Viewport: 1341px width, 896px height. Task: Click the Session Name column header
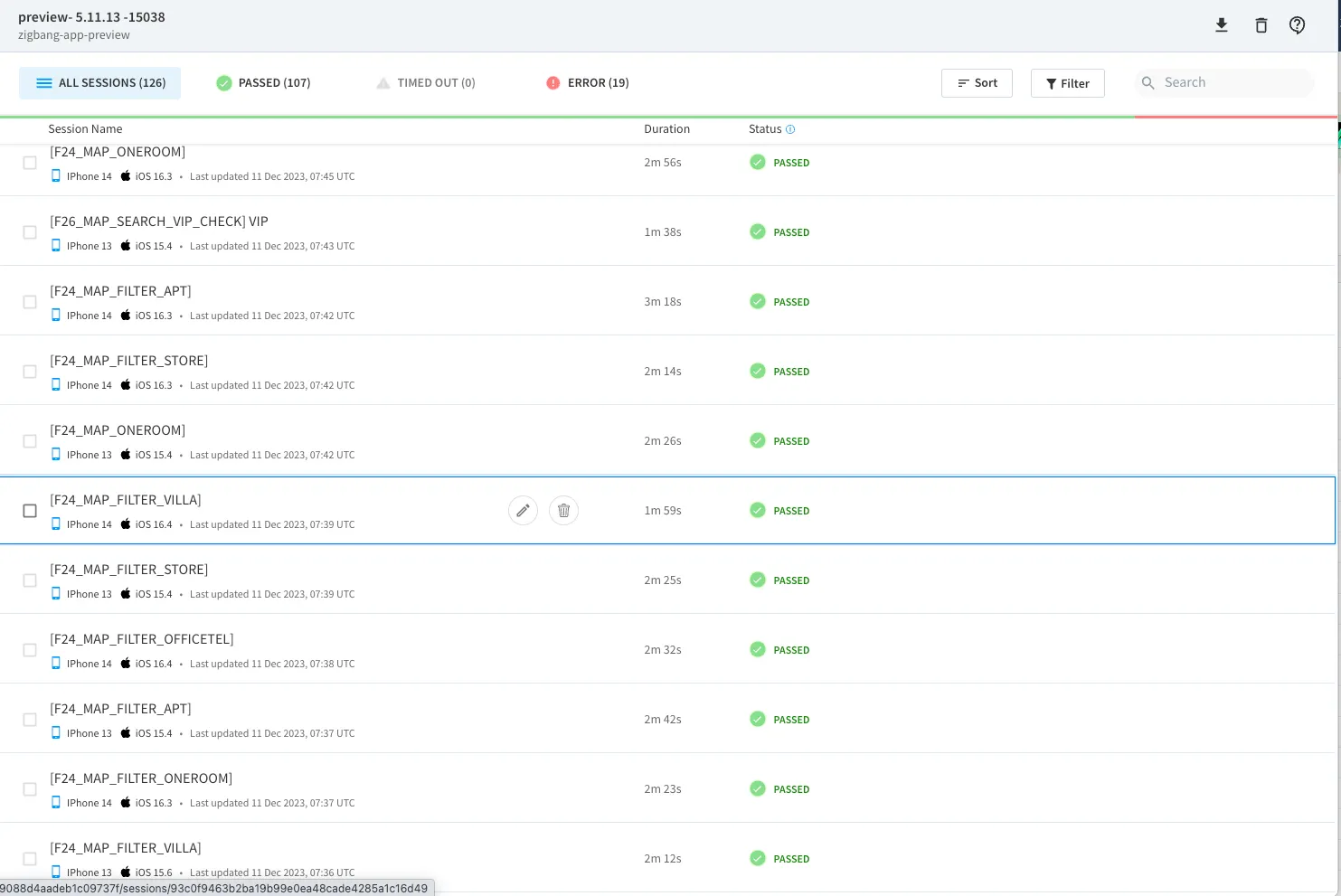[85, 129]
